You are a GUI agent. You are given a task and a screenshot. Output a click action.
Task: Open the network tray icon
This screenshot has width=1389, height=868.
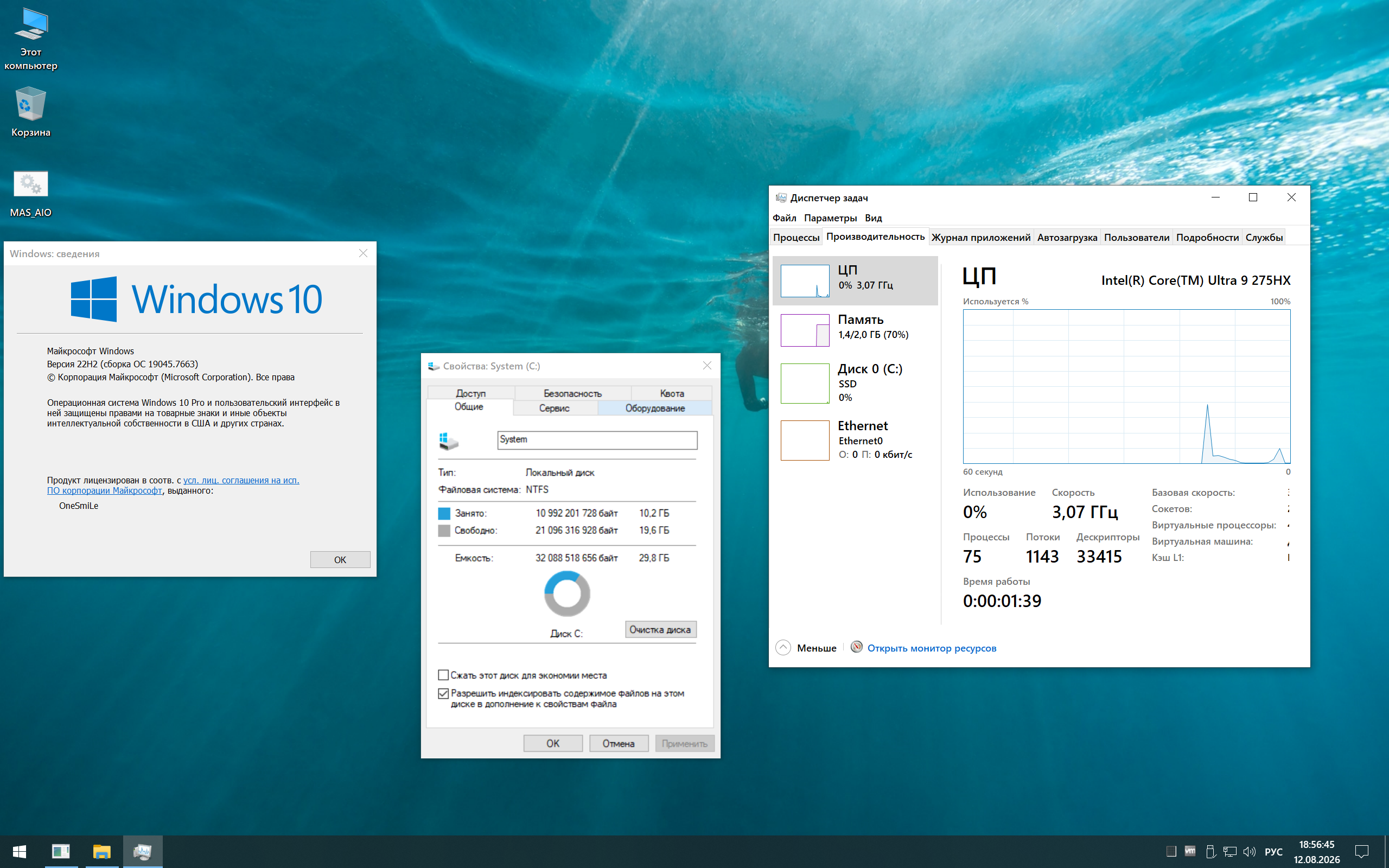1229,851
